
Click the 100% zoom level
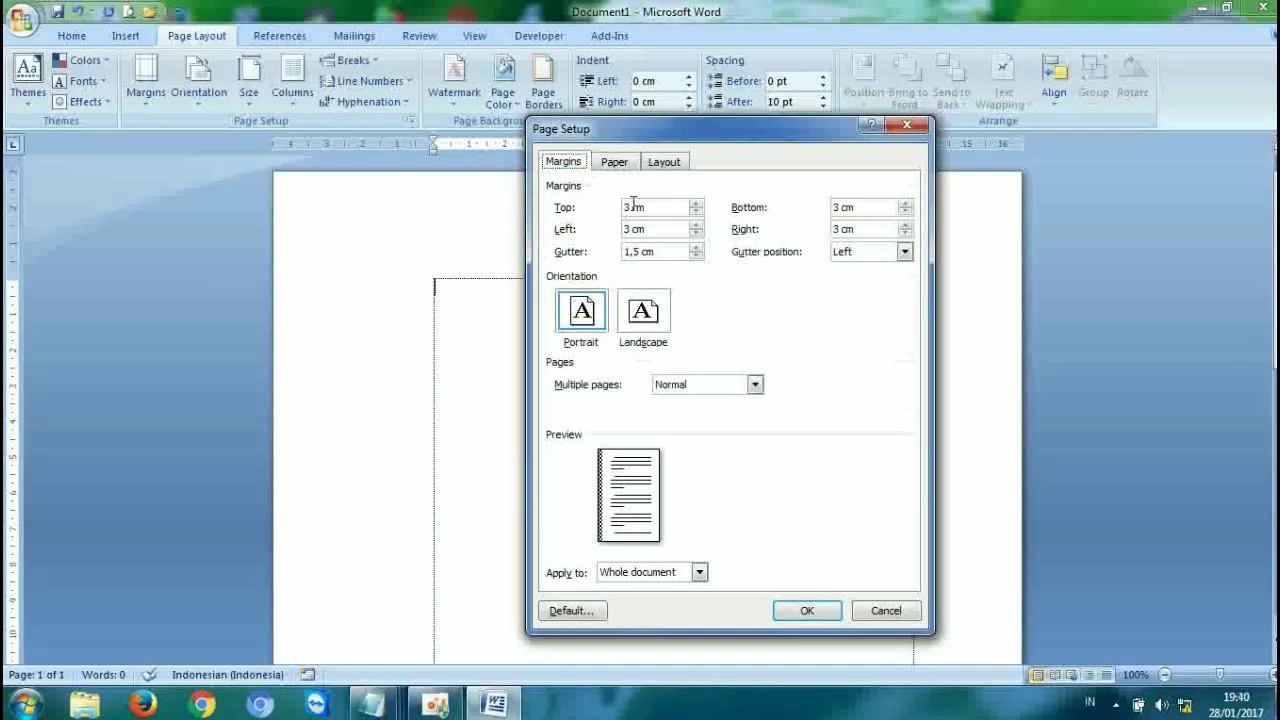pos(1135,675)
